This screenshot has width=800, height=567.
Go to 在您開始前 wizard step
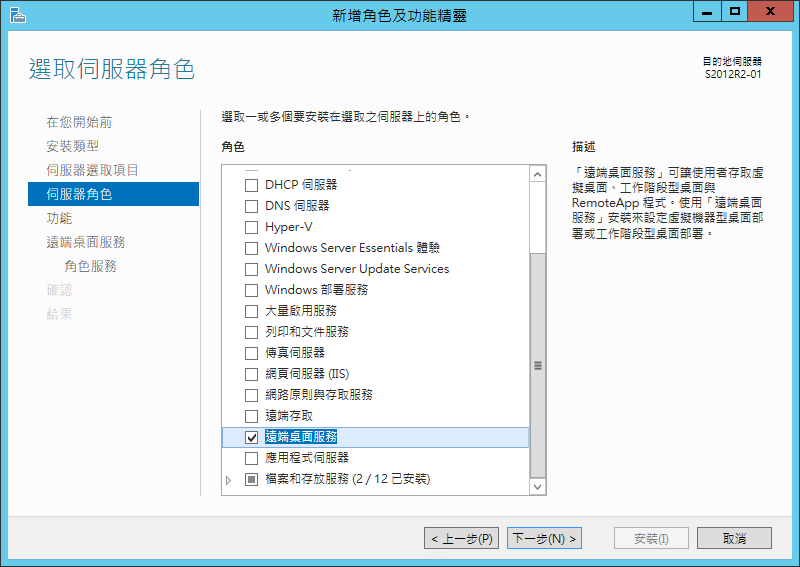79,122
